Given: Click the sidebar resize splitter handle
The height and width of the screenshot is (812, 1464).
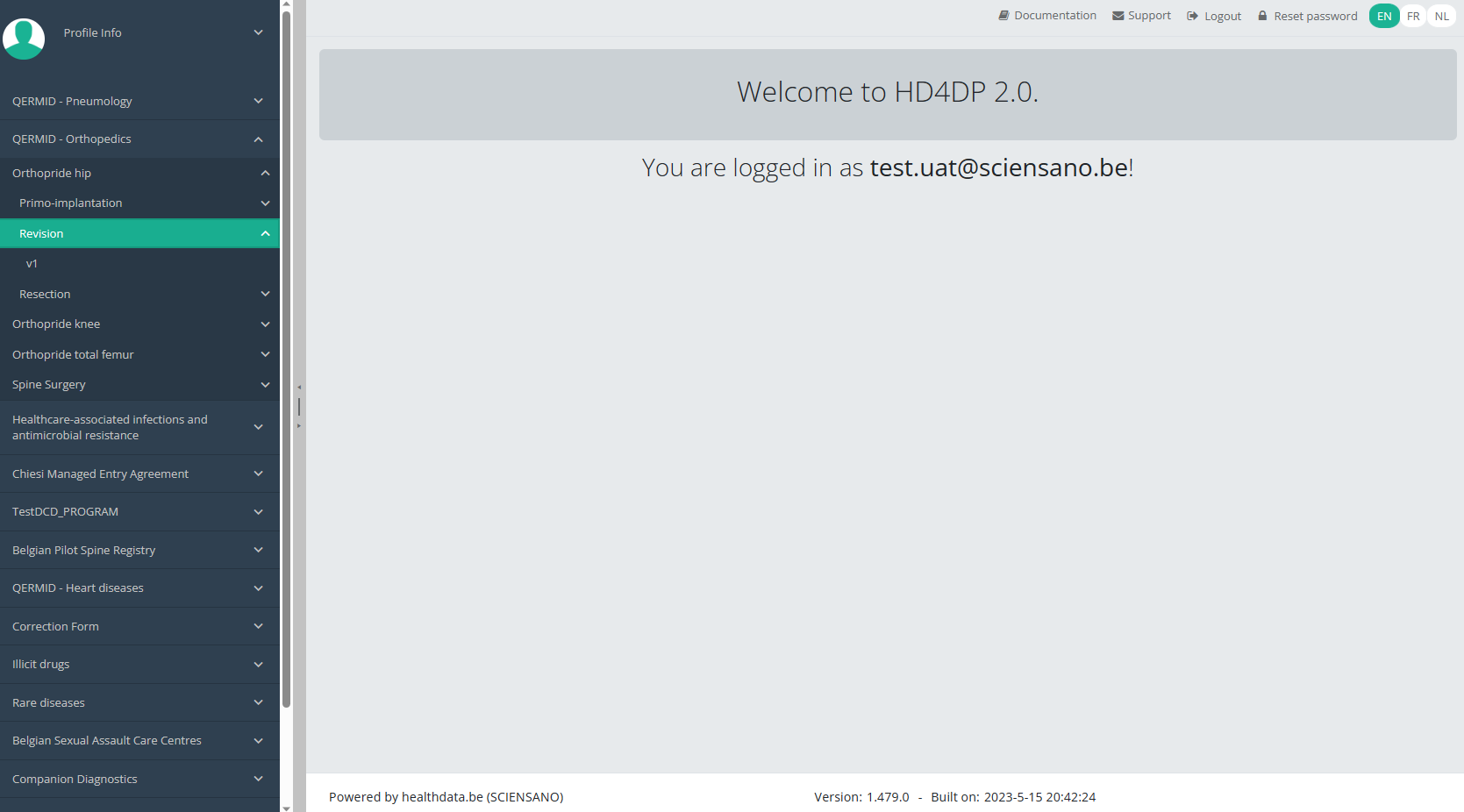Looking at the screenshot, I should coord(299,406).
